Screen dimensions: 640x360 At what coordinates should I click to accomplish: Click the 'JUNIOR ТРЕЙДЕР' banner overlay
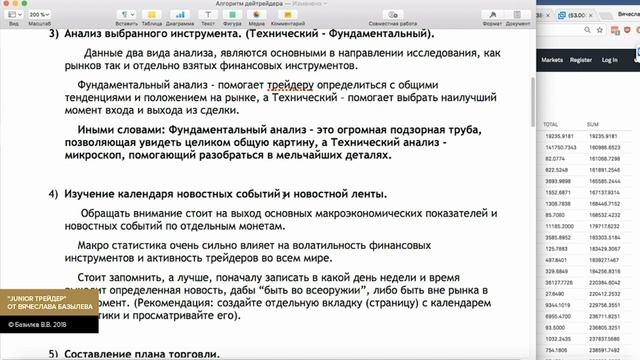click(x=49, y=302)
